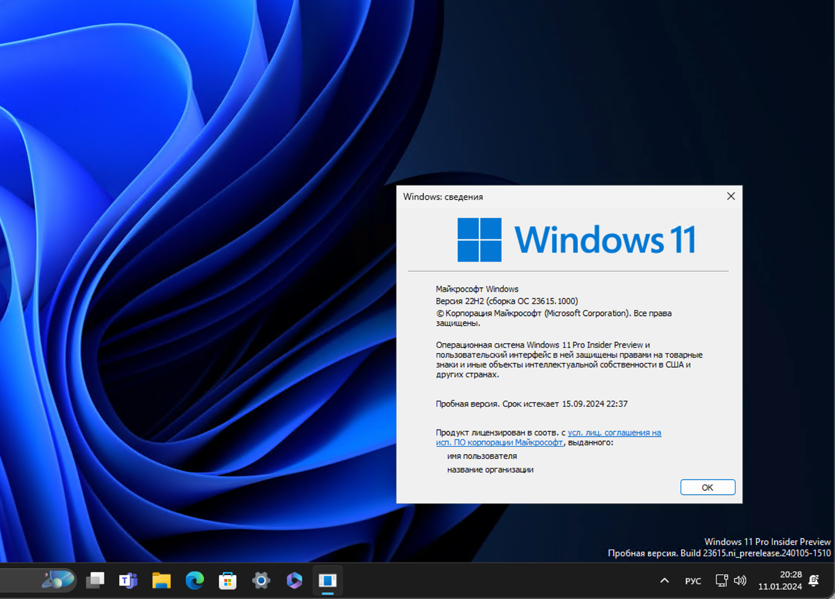Switch input language via the РУС indicator
835x599 pixels.
point(692,579)
